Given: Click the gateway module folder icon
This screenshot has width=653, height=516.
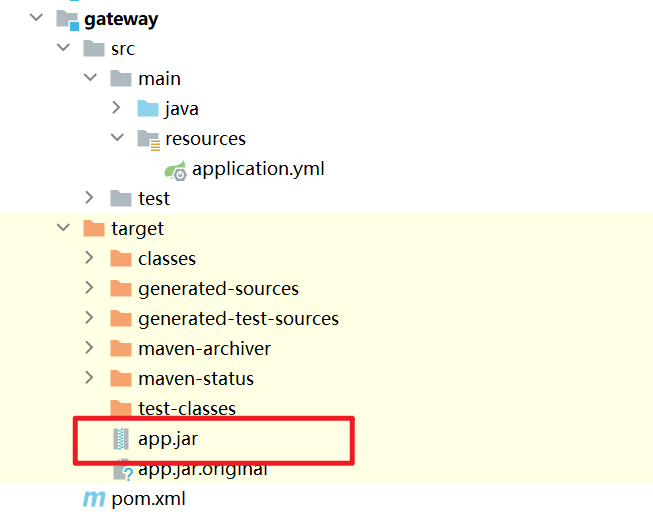Looking at the screenshot, I should (x=67, y=19).
